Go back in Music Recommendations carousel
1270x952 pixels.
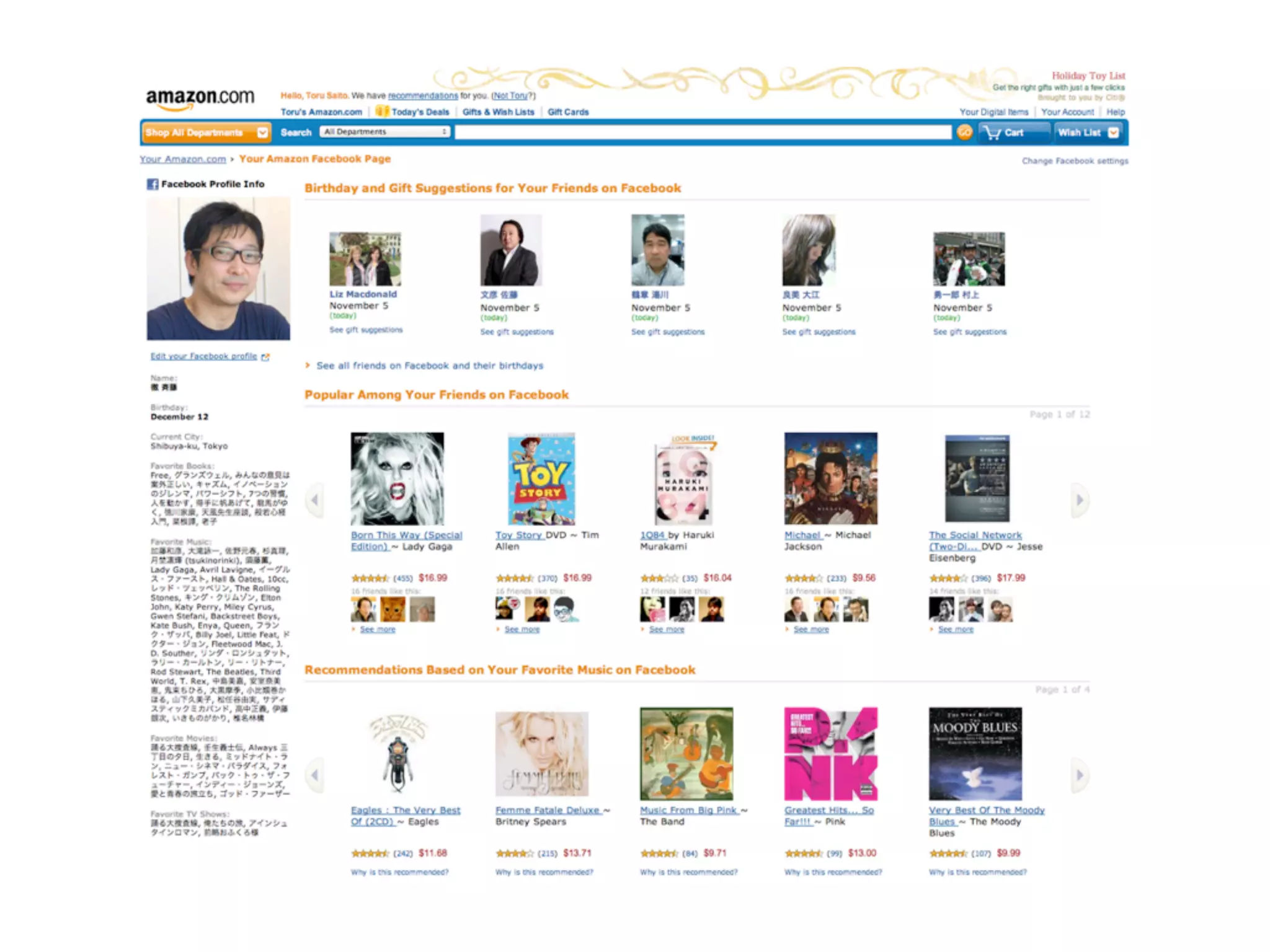tap(314, 775)
